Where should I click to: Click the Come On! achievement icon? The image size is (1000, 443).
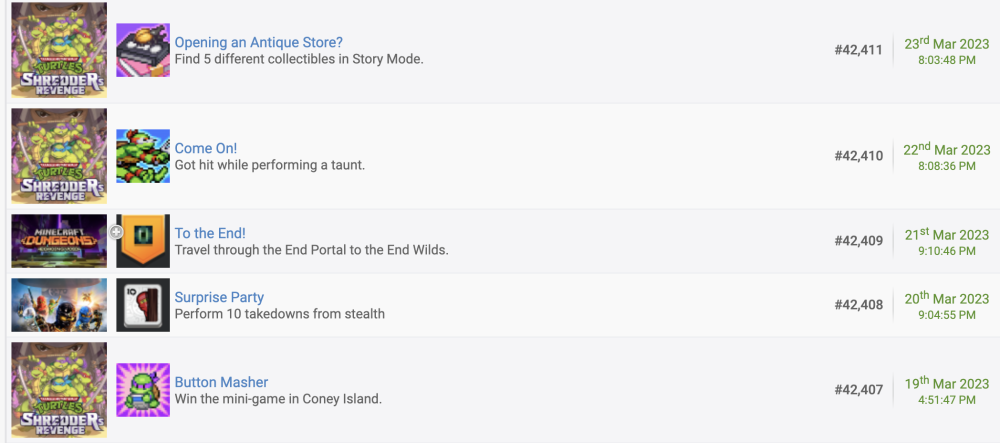[x=143, y=156]
